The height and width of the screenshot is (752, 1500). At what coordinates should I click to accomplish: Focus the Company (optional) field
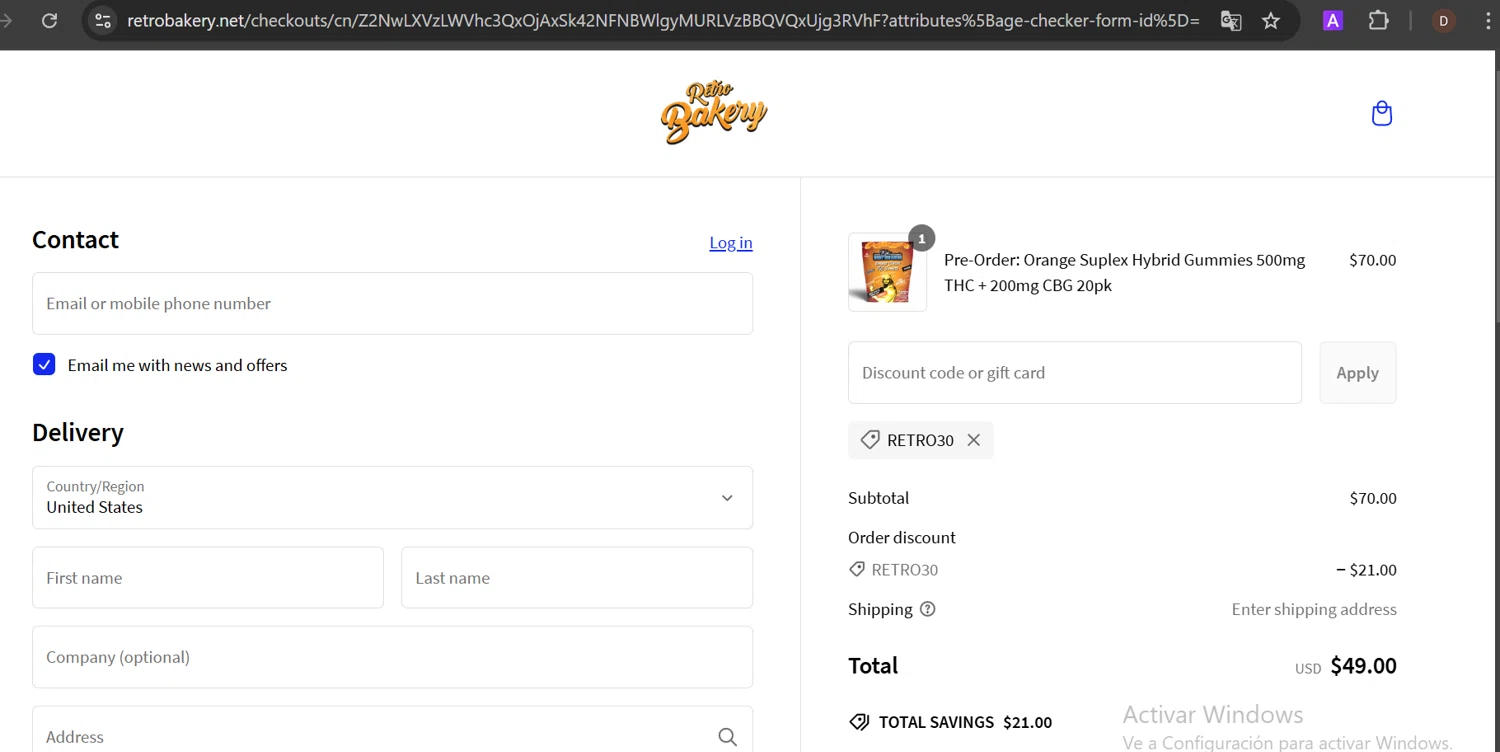coord(392,657)
